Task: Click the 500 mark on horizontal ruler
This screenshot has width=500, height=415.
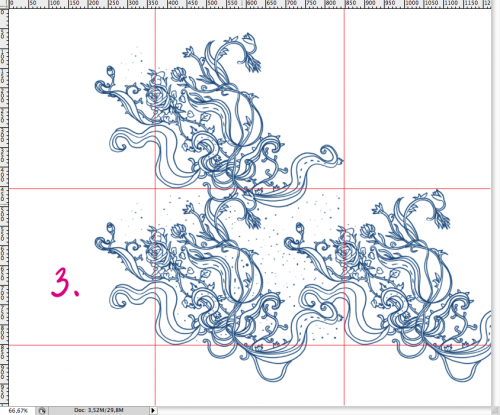Action: 211,3
